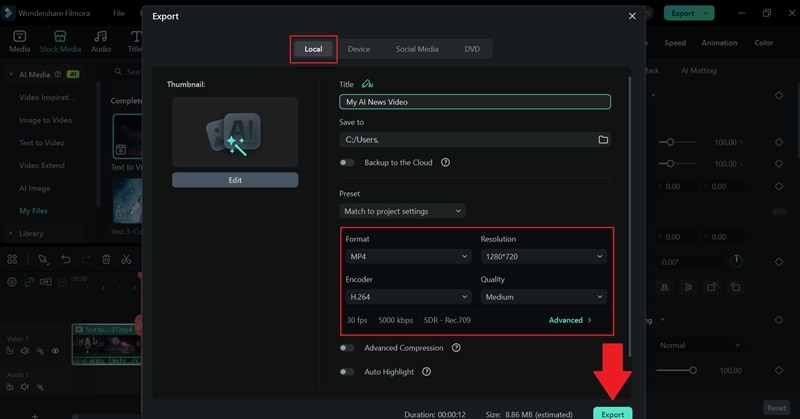Add a keyframe beside the 100,00 opacity value
Screen dimensions: 800x419
click(x=779, y=371)
